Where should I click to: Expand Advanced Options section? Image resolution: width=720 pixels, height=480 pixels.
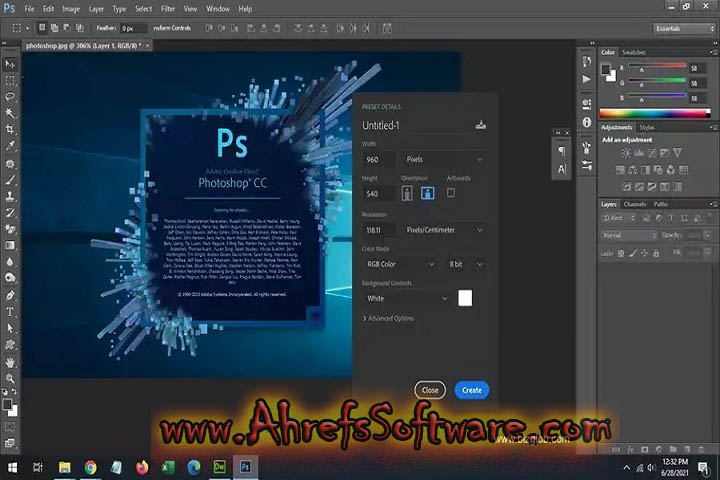[388, 318]
